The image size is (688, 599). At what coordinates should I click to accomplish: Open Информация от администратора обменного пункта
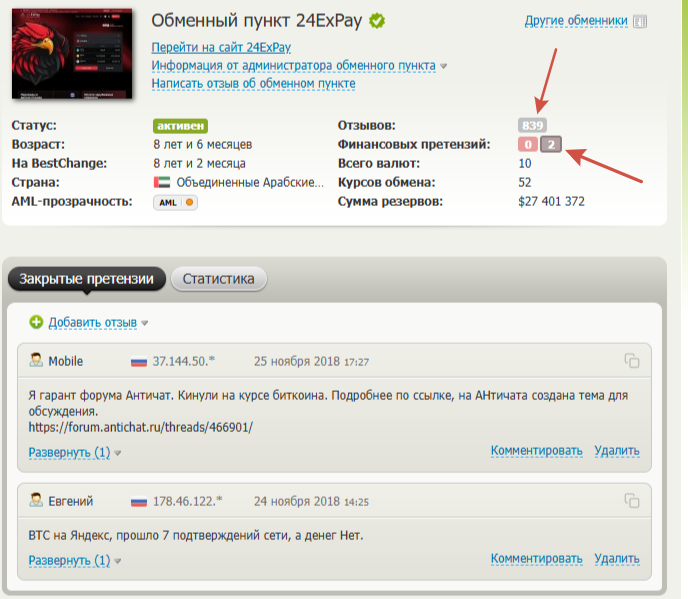294,65
